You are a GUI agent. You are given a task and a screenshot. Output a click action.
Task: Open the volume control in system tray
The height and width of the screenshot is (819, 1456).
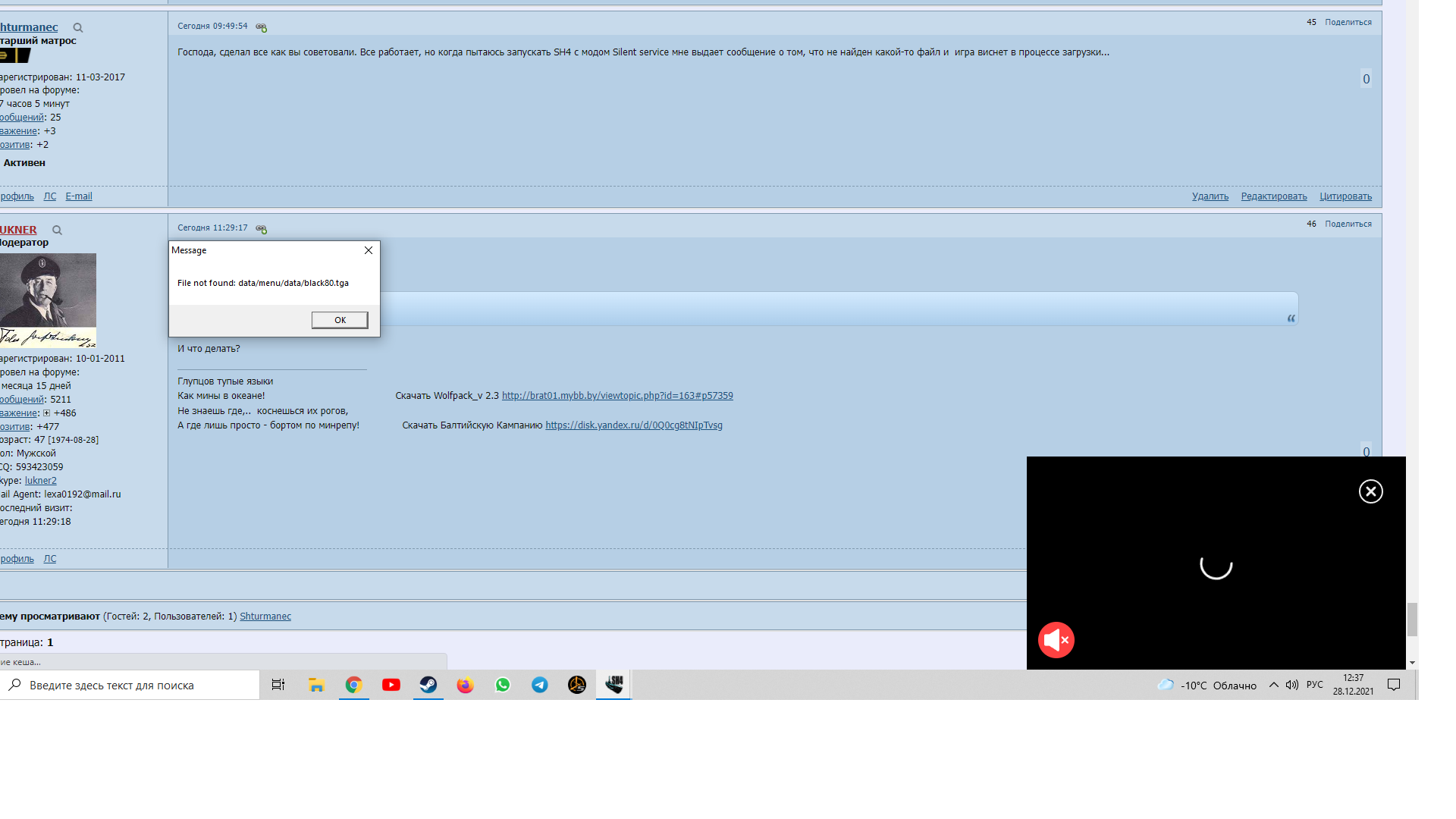click(x=1292, y=685)
